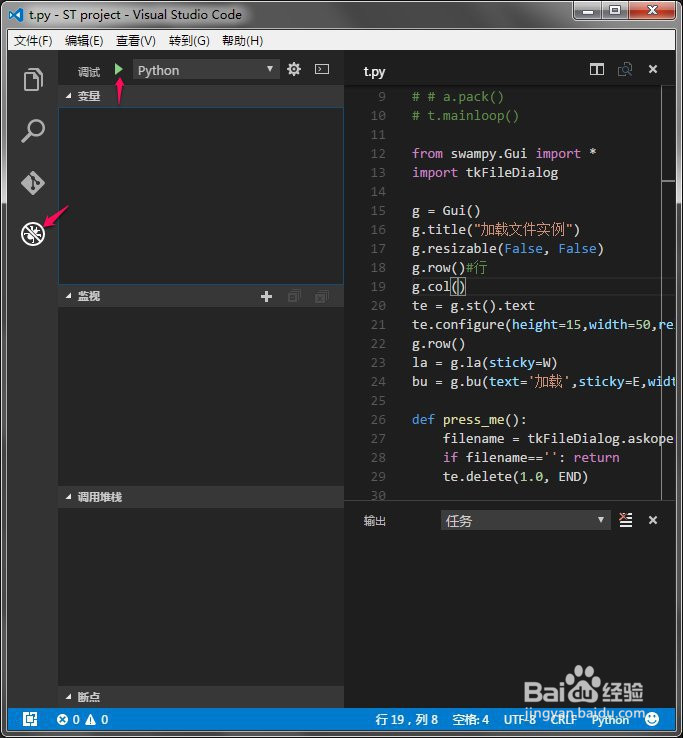The height and width of the screenshot is (738, 683).
Task: Click the 调试 label in debug toolbar
Action: 89,72
